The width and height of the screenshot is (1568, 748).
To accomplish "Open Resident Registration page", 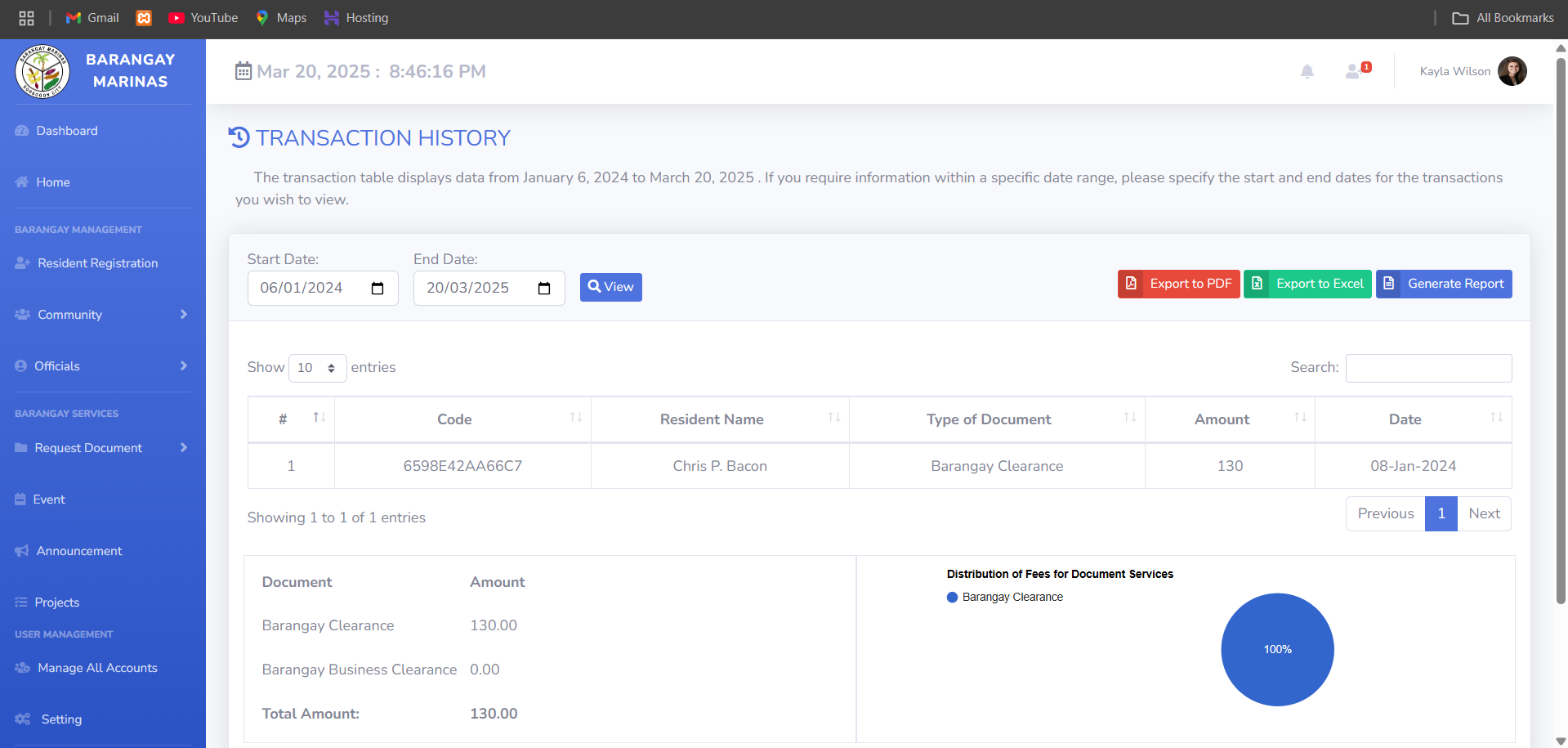I will pyautogui.click(x=97, y=263).
